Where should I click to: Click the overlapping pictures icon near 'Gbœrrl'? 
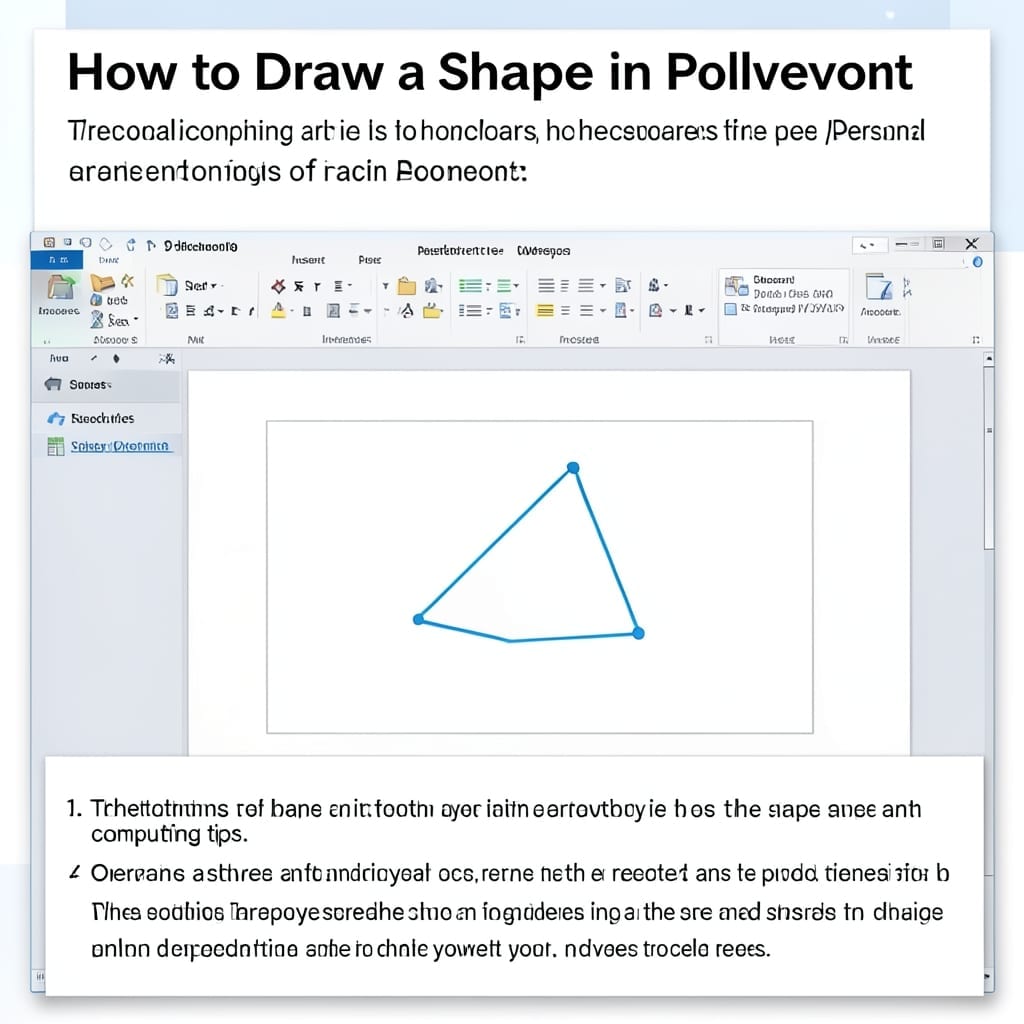click(736, 285)
